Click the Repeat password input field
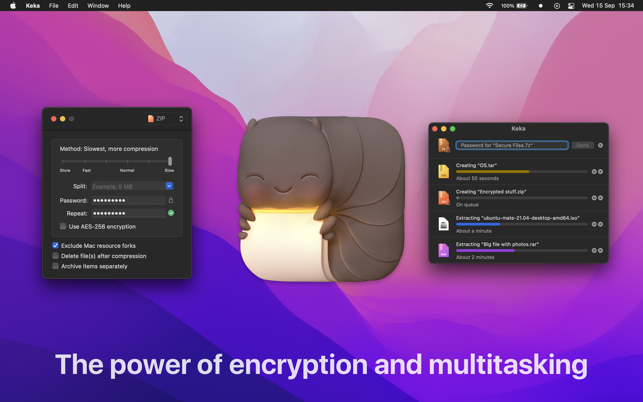Viewport: 643px width, 402px height. (128, 213)
